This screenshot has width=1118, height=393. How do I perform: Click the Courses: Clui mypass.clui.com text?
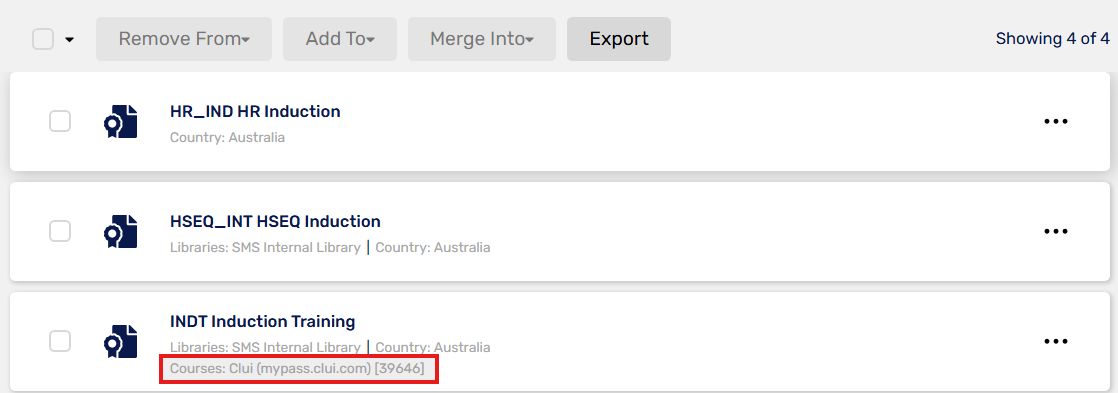tap(297, 369)
